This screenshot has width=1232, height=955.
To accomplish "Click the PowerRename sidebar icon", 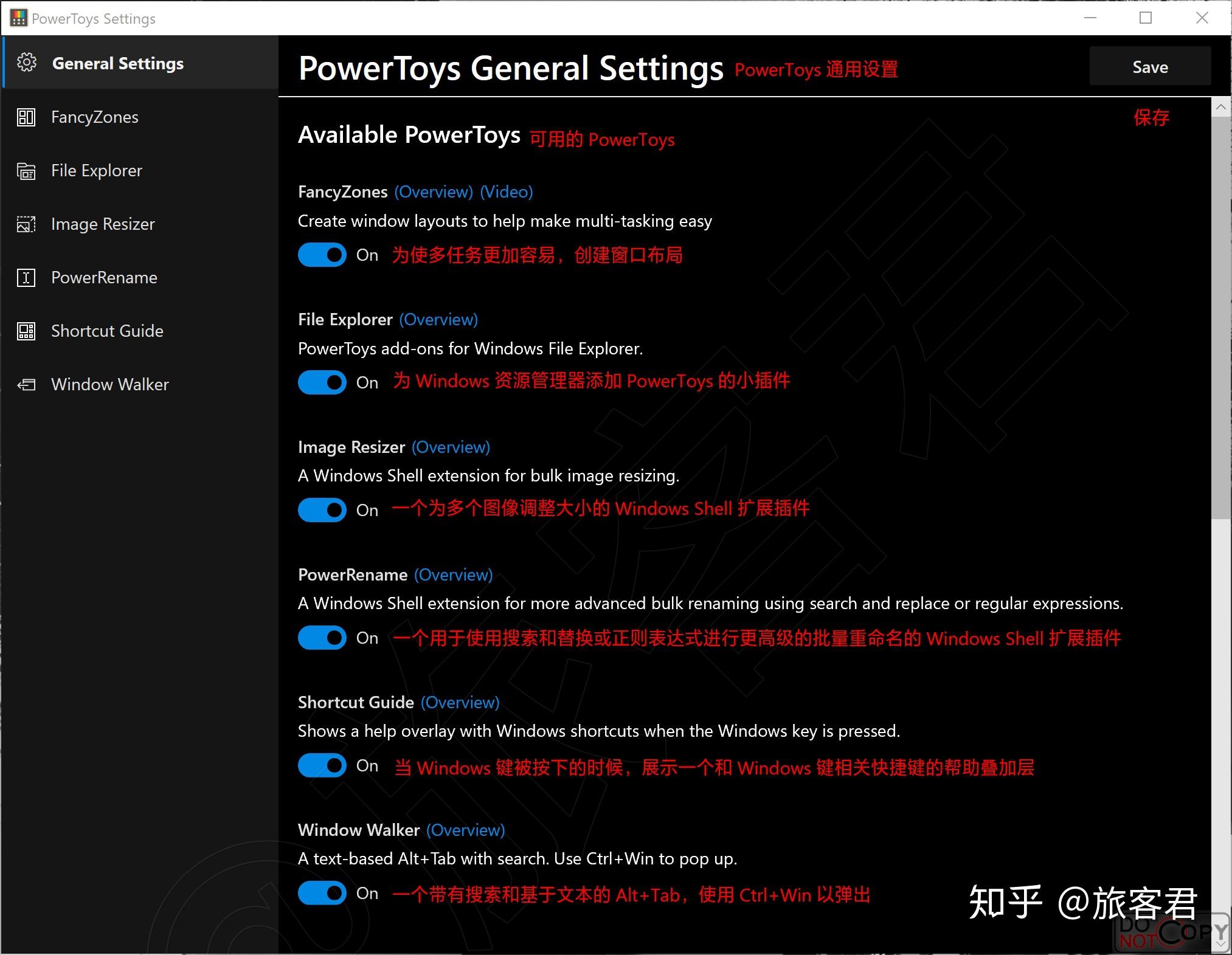I will point(26,278).
